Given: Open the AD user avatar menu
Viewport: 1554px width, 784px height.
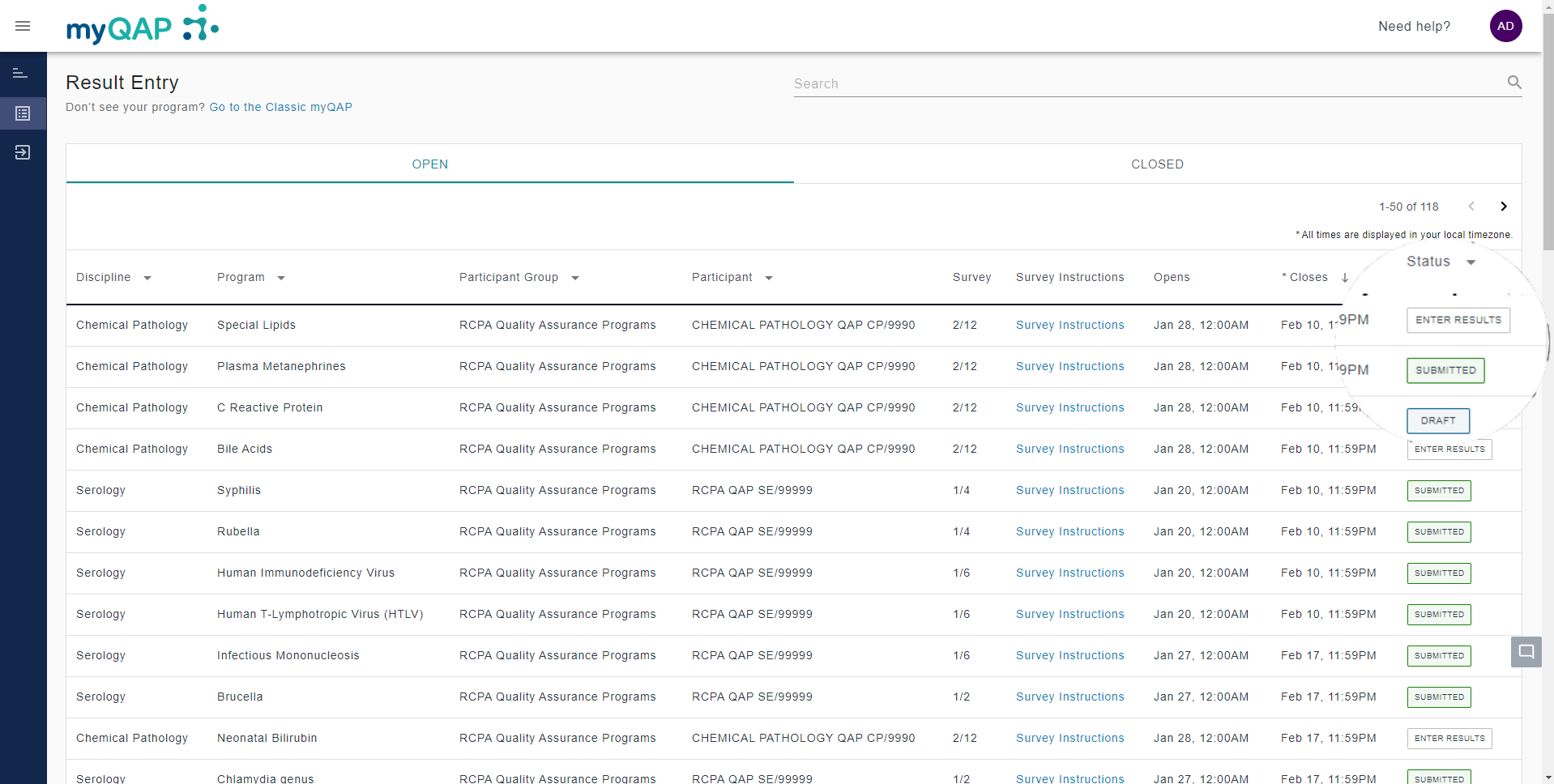Looking at the screenshot, I should pyautogui.click(x=1505, y=26).
